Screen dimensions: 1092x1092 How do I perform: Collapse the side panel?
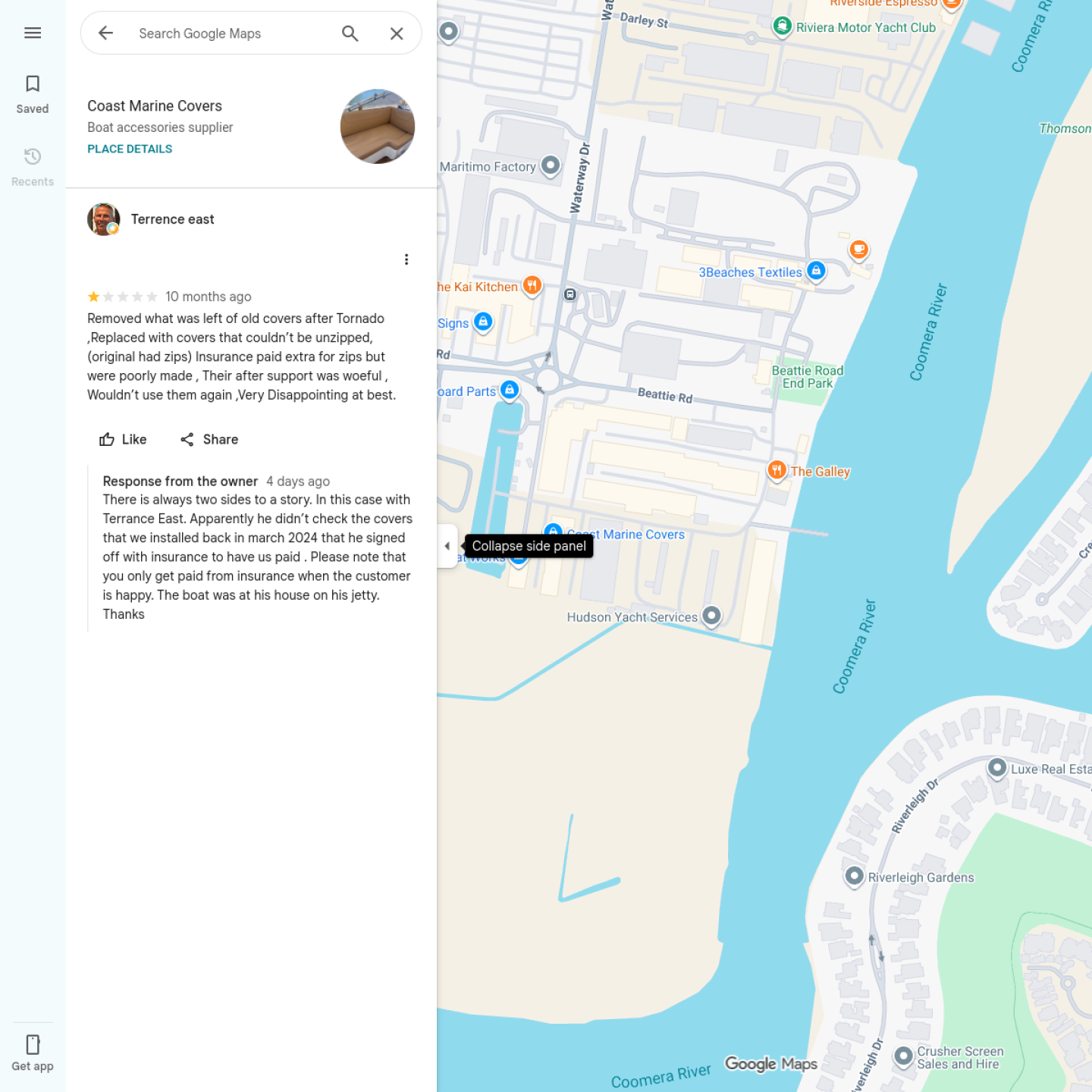447,546
